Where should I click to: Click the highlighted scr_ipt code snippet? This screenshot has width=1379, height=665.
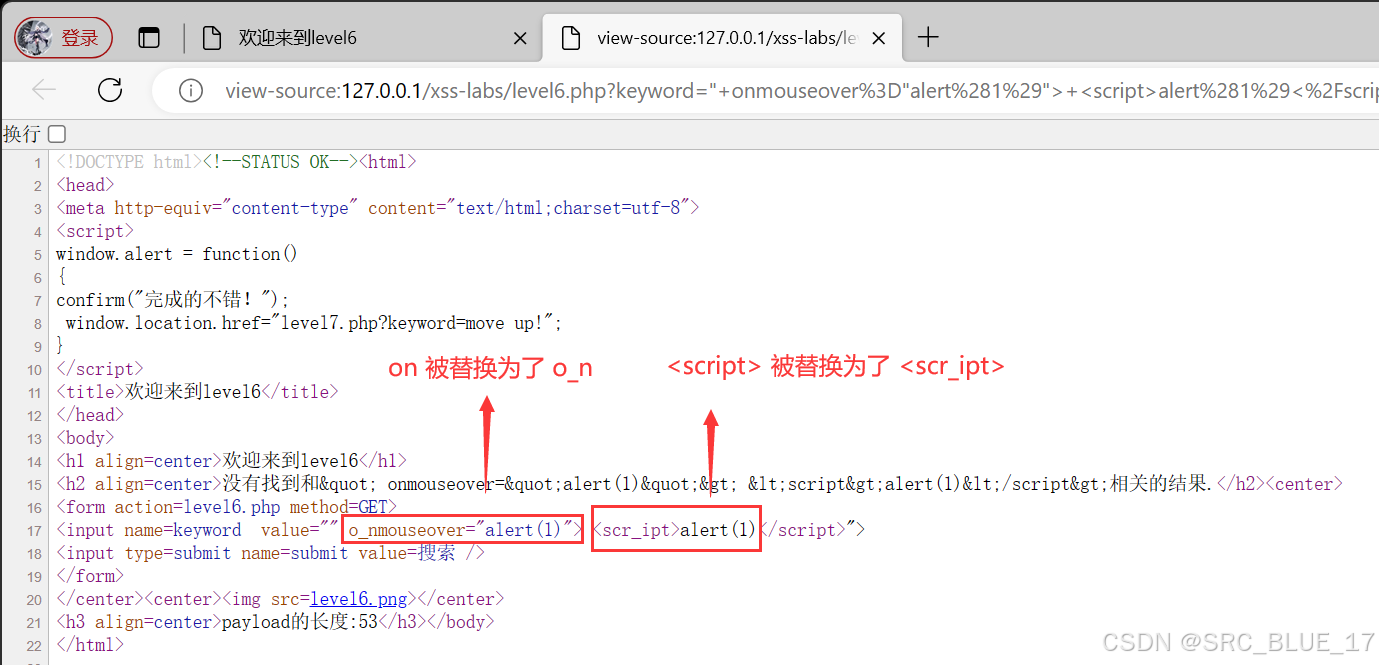click(x=676, y=529)
